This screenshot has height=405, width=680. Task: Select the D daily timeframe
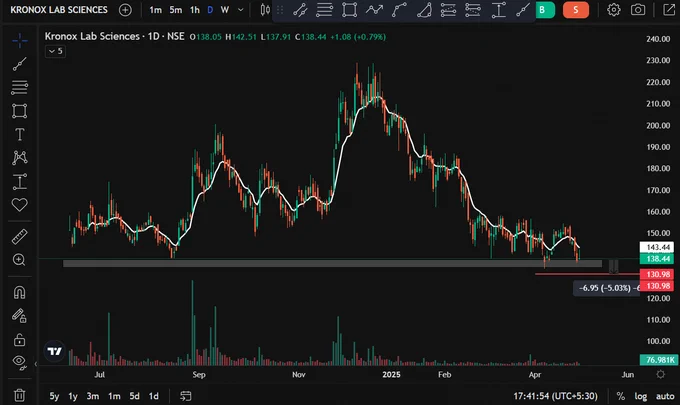click(210, 10)
